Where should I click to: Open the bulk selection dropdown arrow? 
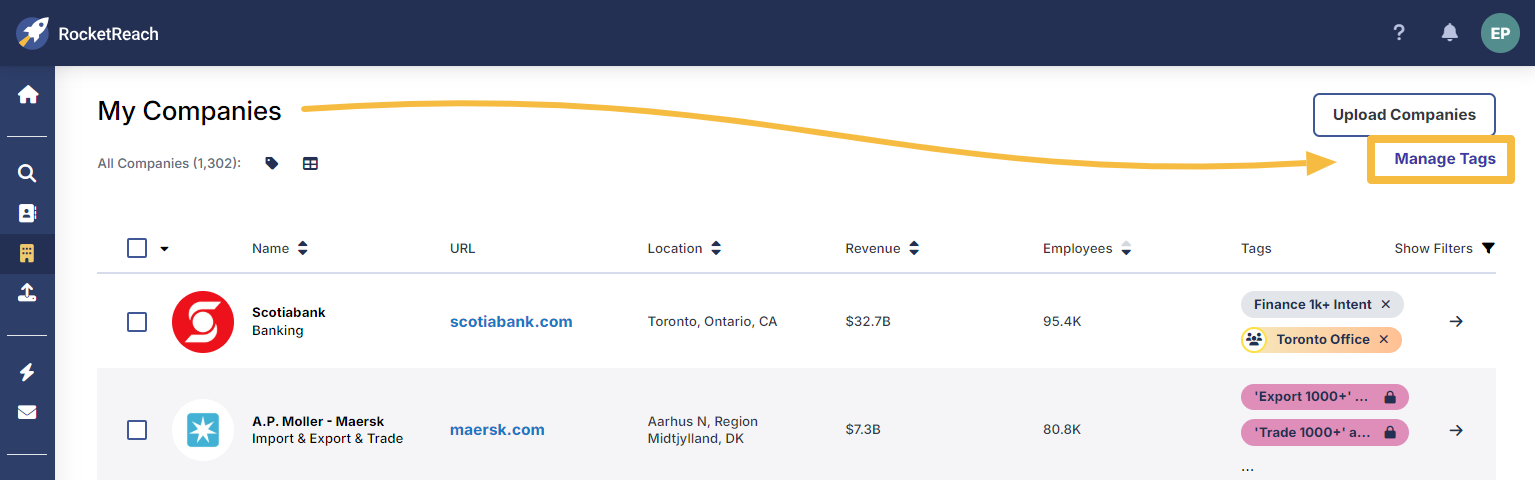[x=164, y=249]
